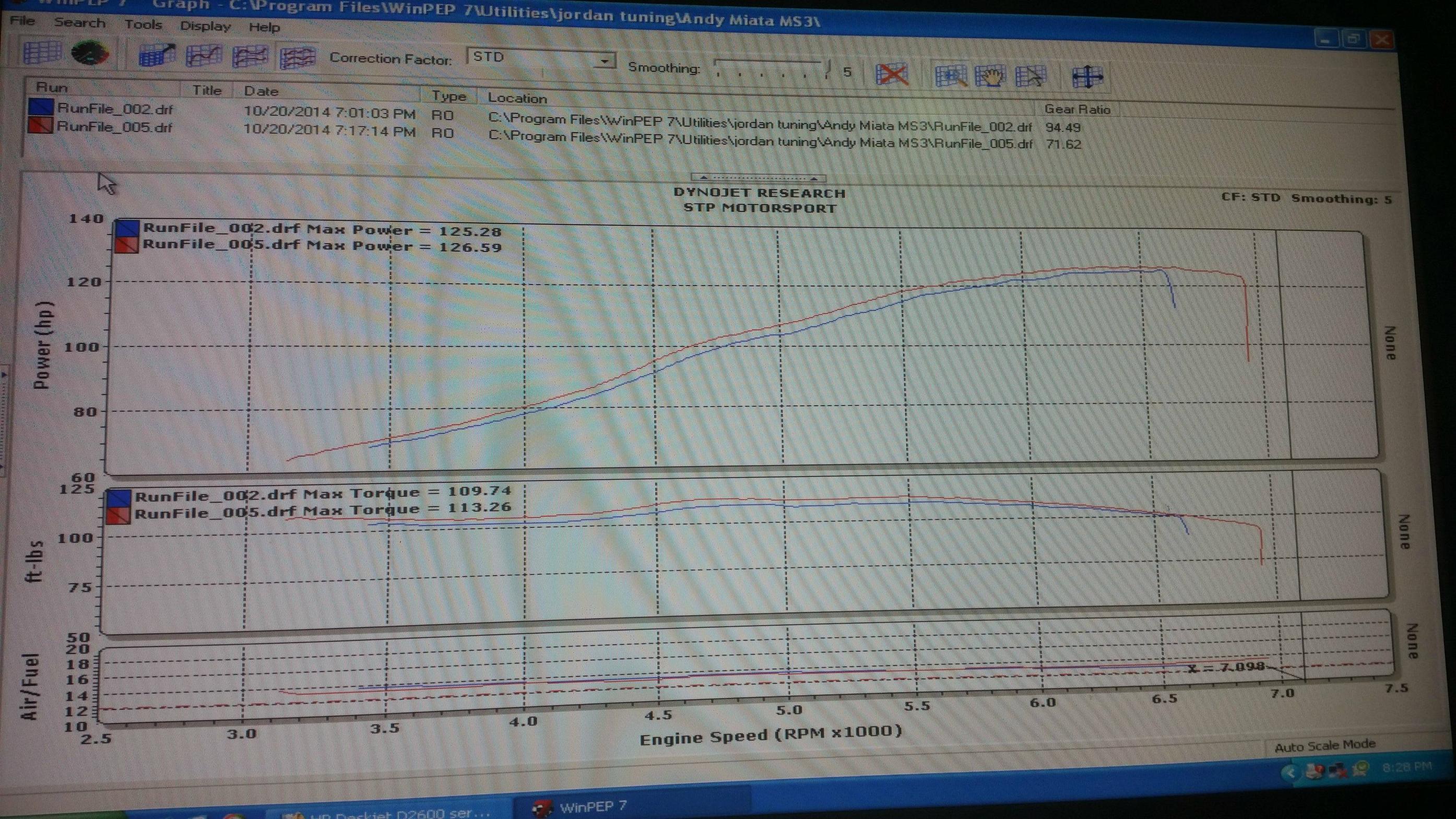Viewport: 1456px width, 819px height.
Task: Open the Display menu
Action: (205, 26)
